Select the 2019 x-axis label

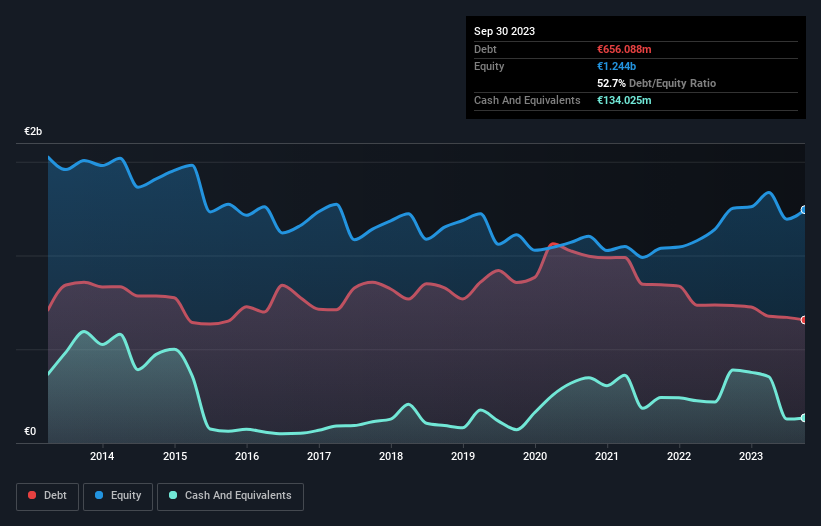(463, 456)
